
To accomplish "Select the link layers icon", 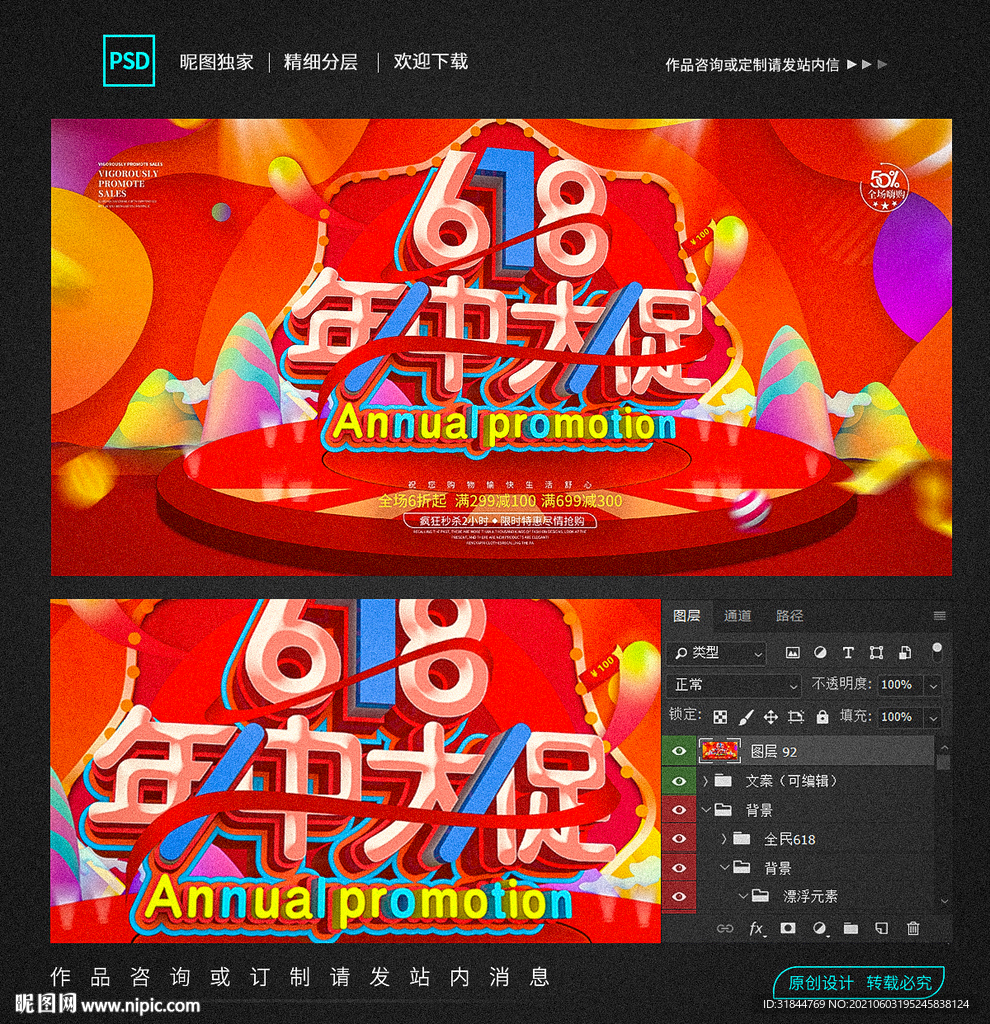I will pyautogui.click(x=725, y=929).
